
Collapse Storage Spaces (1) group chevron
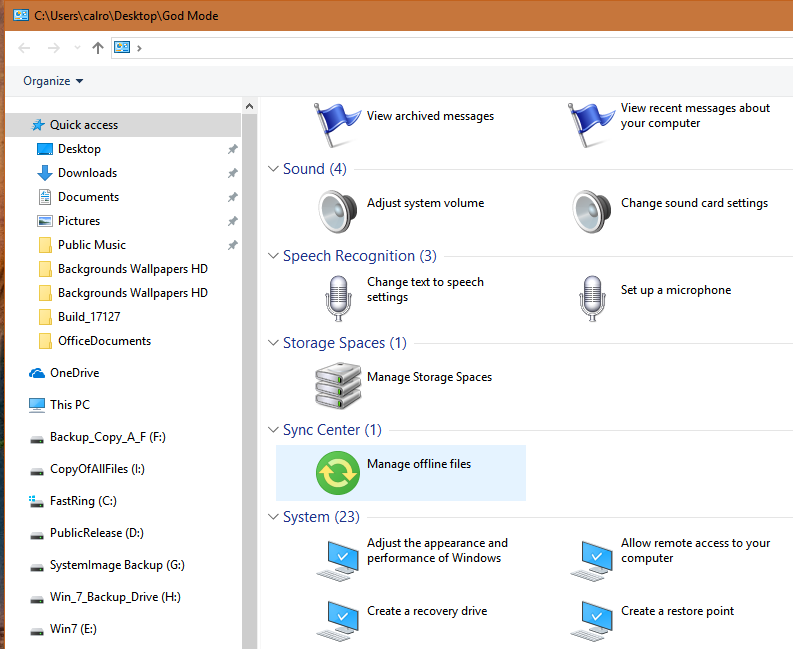pos(273,343)
